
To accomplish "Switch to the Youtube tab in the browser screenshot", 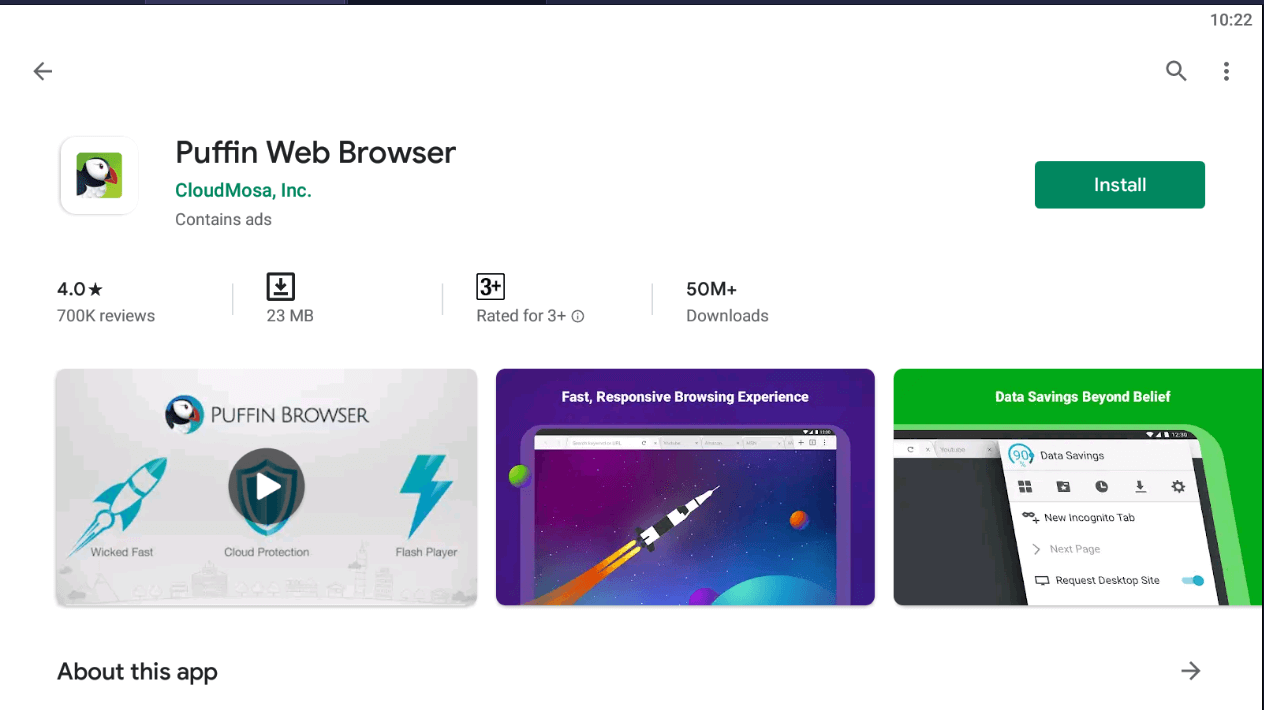I will (952, 450).
